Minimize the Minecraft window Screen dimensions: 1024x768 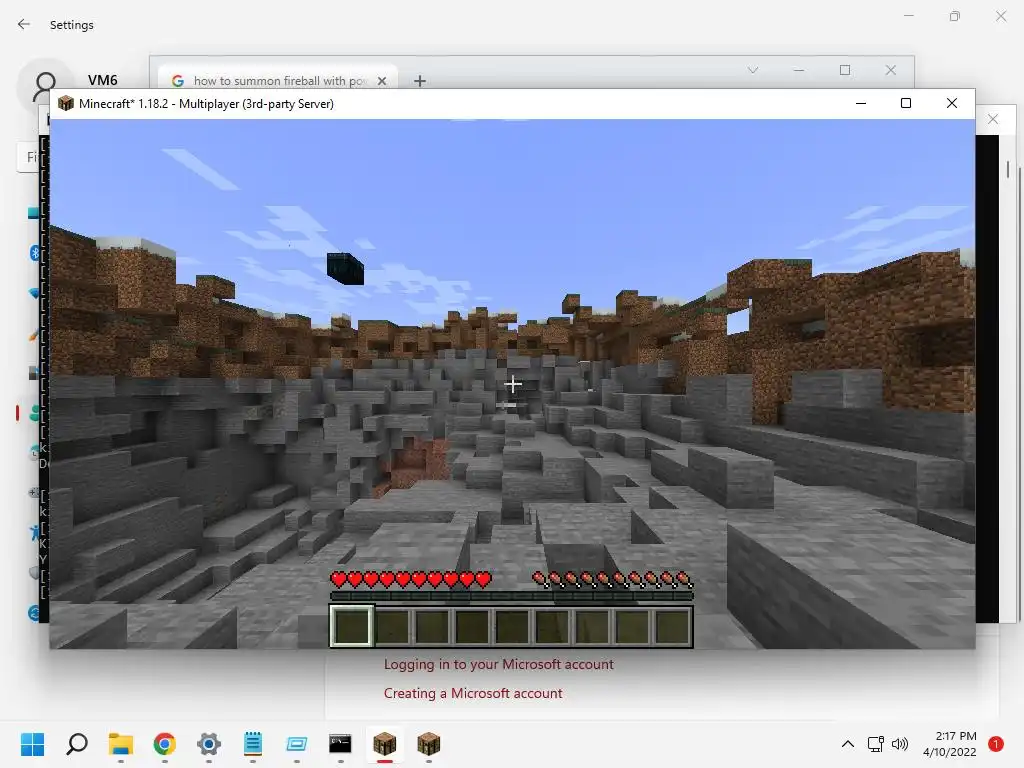pyautogui.click(x=861, y=103)
